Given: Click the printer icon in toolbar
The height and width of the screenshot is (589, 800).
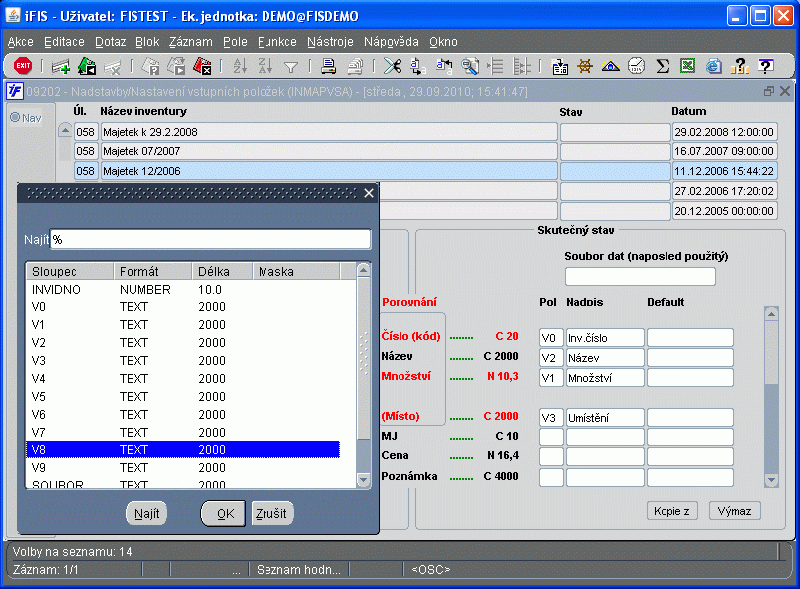Looking at the screenshot, I should point(328,66).
